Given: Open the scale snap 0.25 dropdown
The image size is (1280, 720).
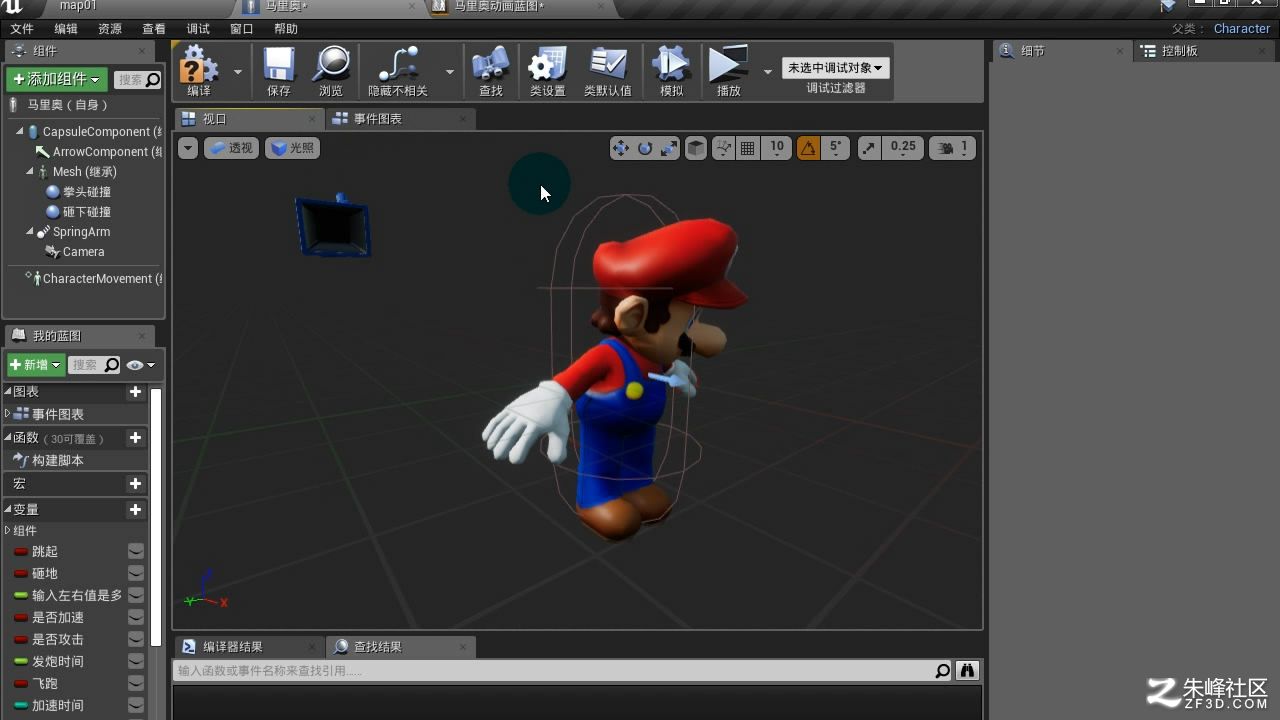Looking at the screenshot, I should coord(903,148).
